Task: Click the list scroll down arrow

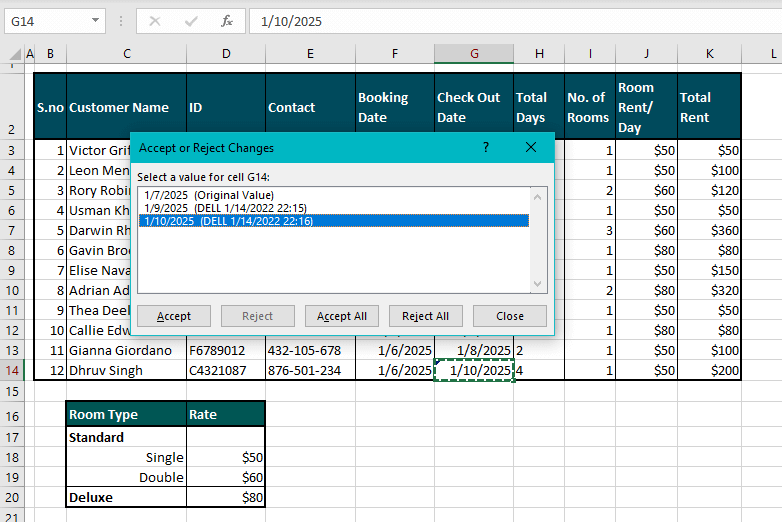Action: 538,284
